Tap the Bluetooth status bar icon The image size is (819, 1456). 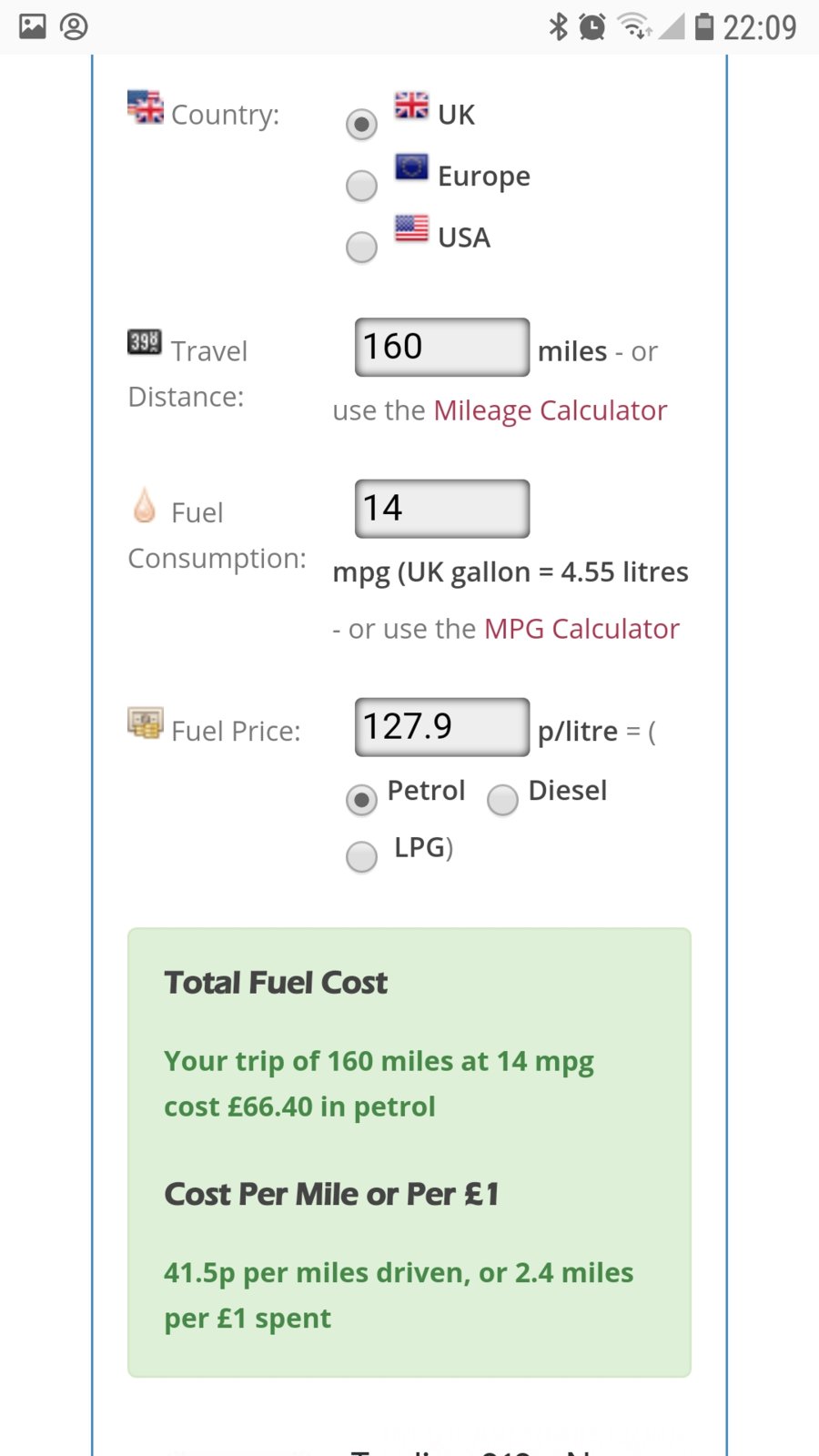558,26
